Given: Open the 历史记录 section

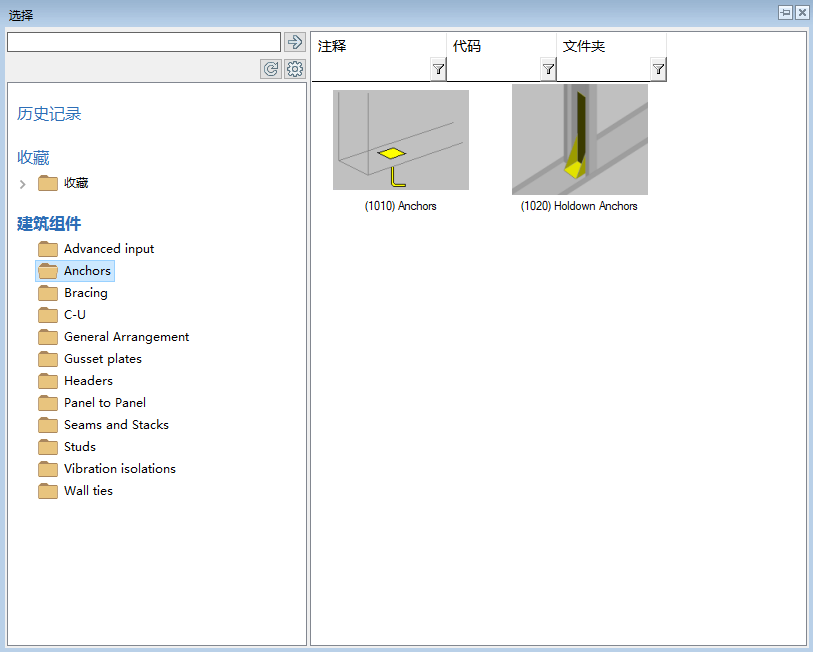Looking at the screenshot, I should (x=49, y=114).
